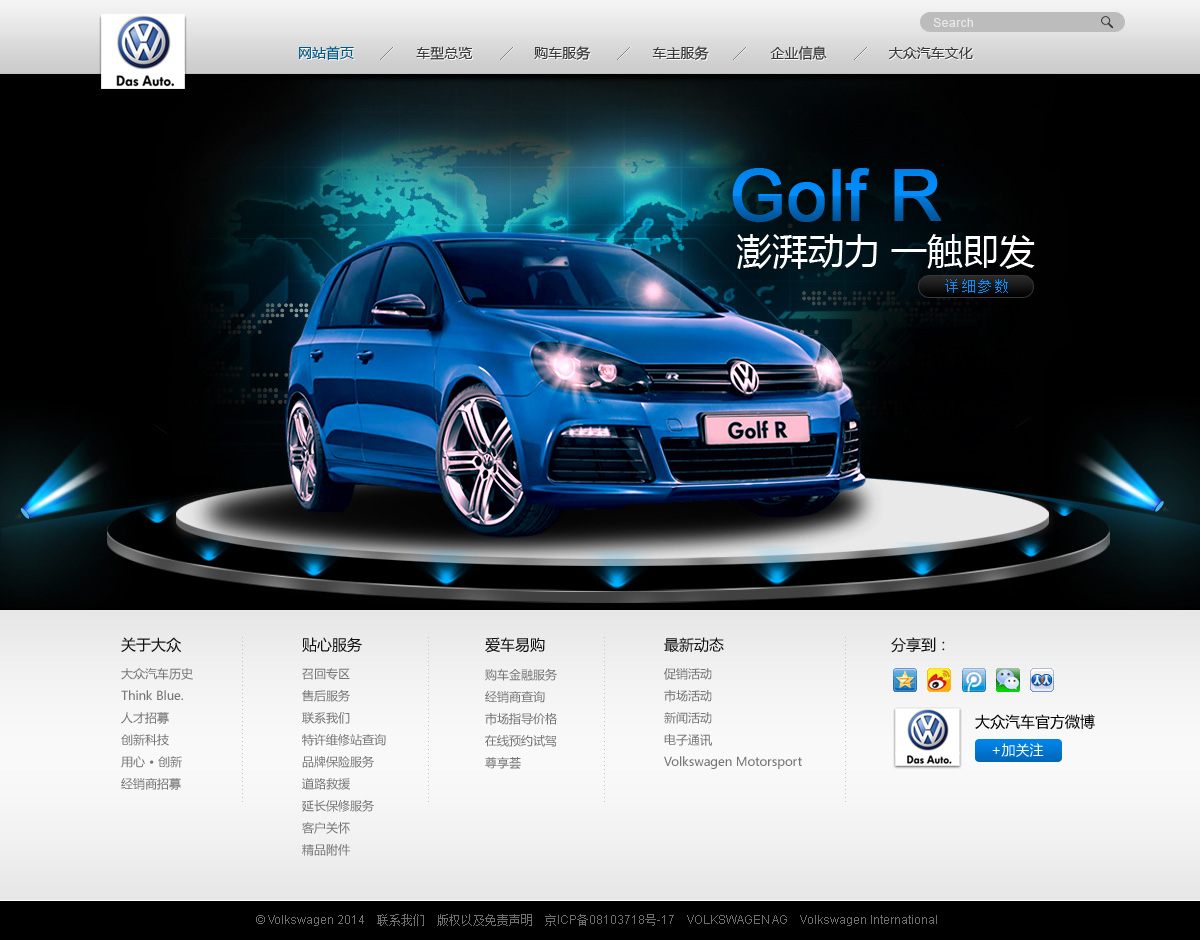
Task: Click the Das Auto weibo logo thumbnail
Action: pyautogui.click(x=927, y=738)
